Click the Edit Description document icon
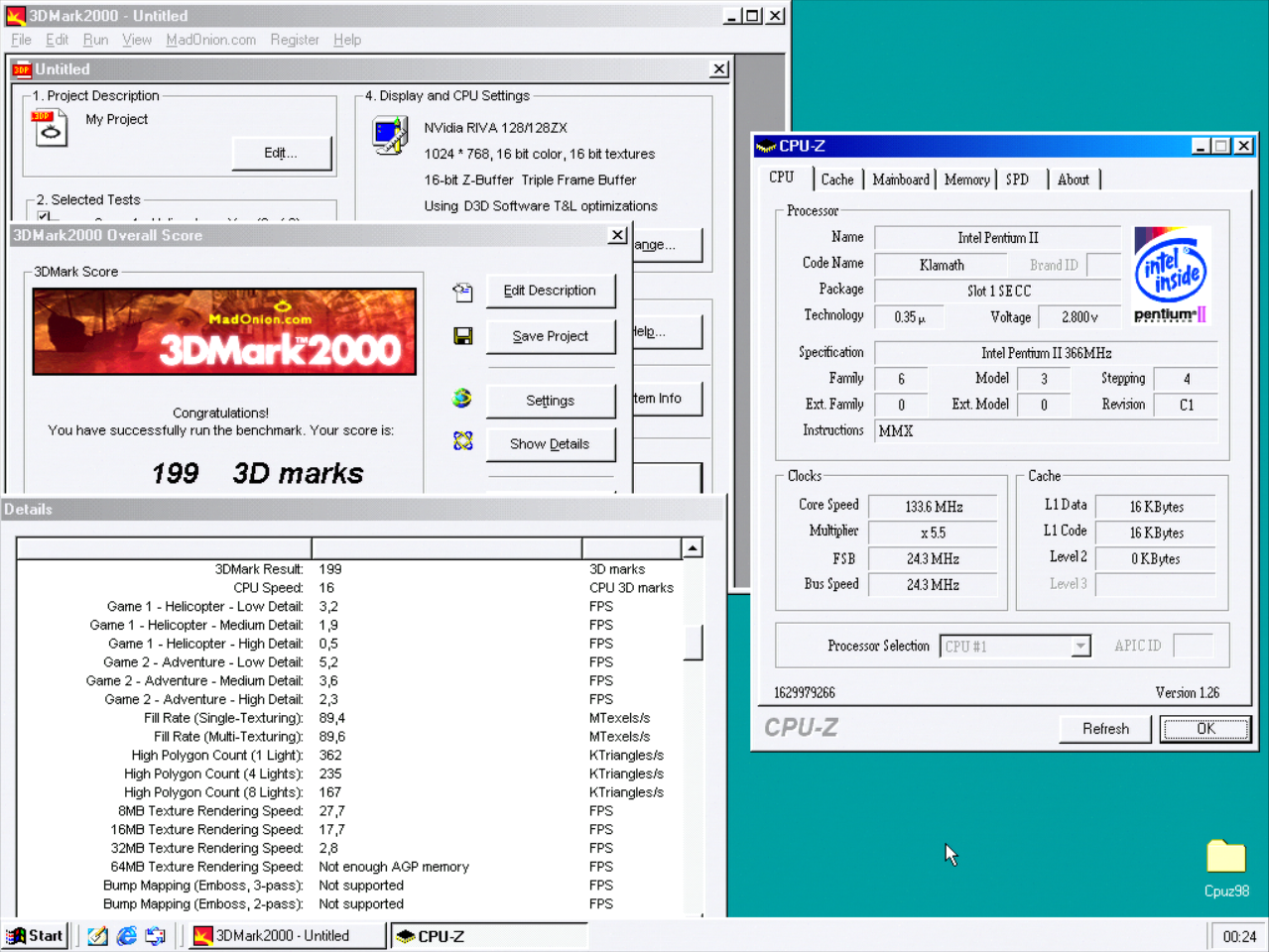This screenshot has width=1269, height=952. 462,292
